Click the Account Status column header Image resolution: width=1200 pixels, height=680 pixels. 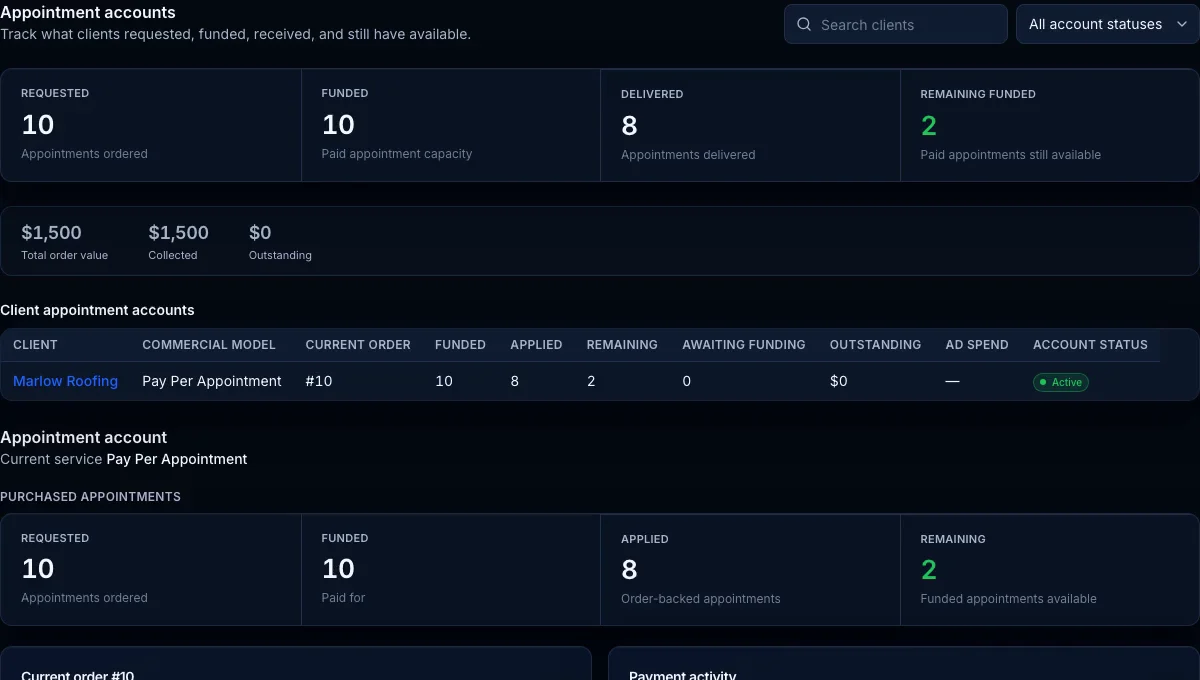click(x=1090, y=344)
